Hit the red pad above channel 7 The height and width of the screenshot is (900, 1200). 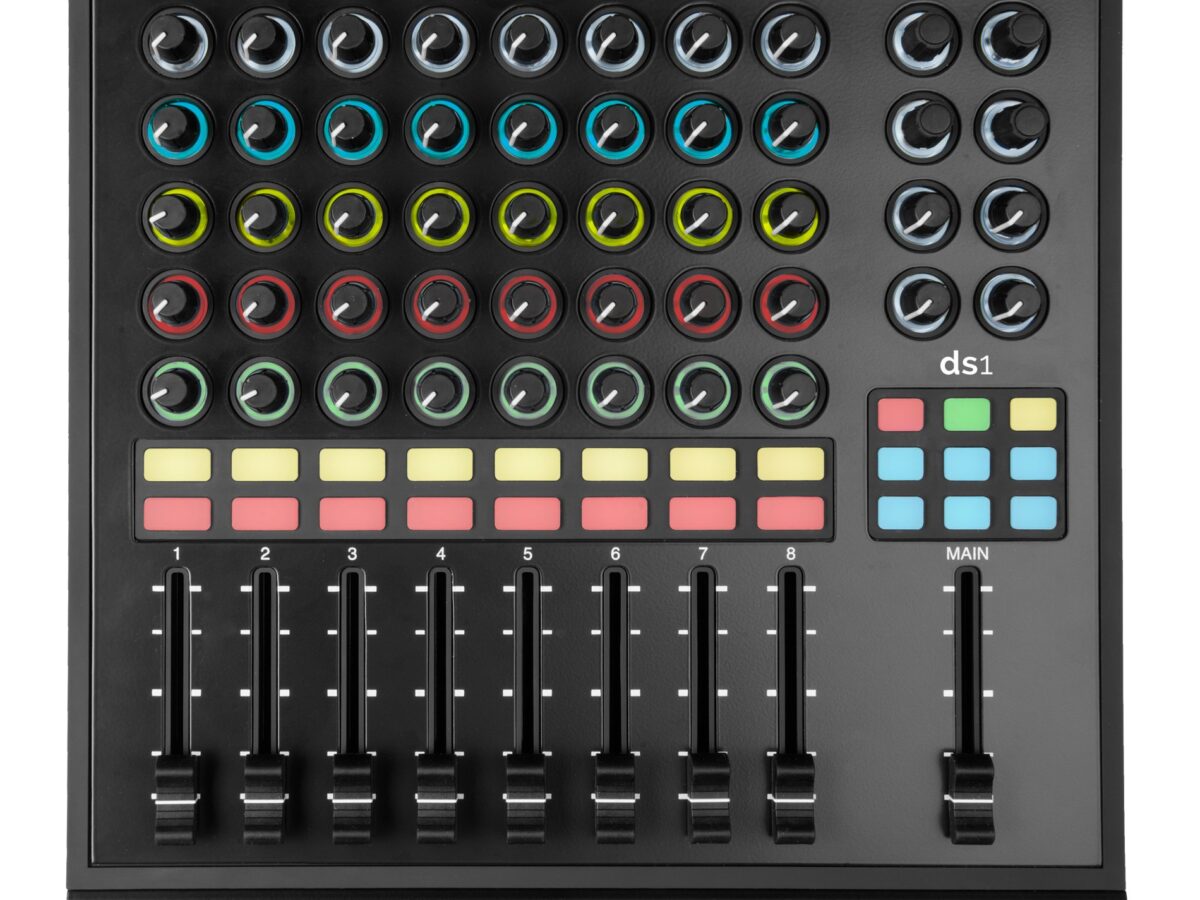pos(703,514)
